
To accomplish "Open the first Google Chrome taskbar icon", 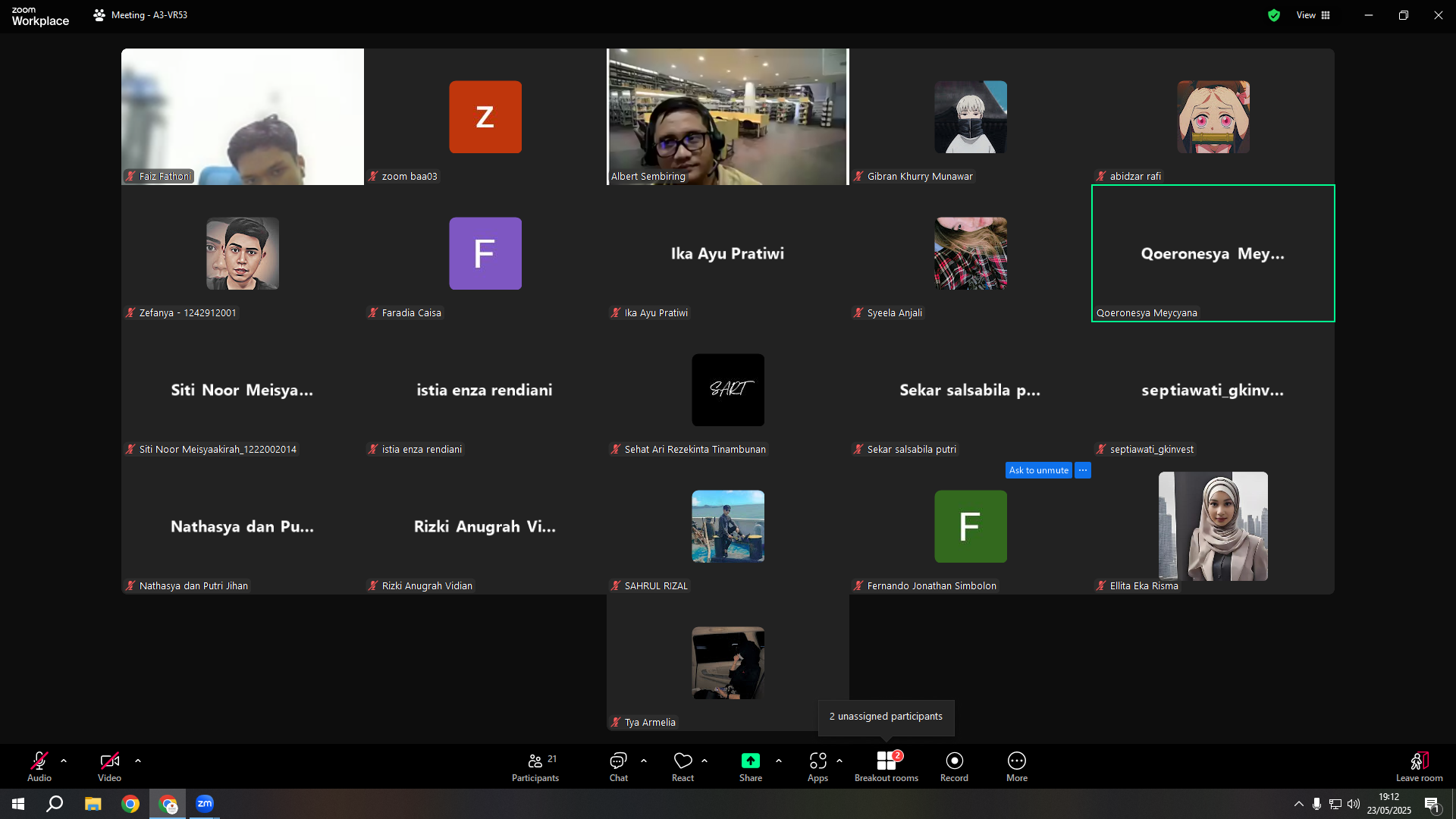I will tap(130, 804).
